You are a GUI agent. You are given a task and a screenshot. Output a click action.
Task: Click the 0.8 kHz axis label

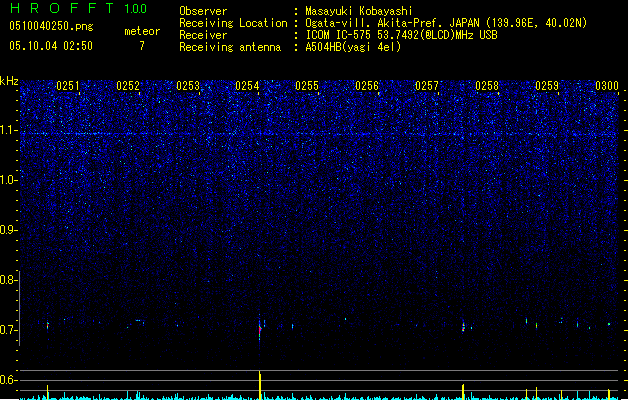pos(8,280)
